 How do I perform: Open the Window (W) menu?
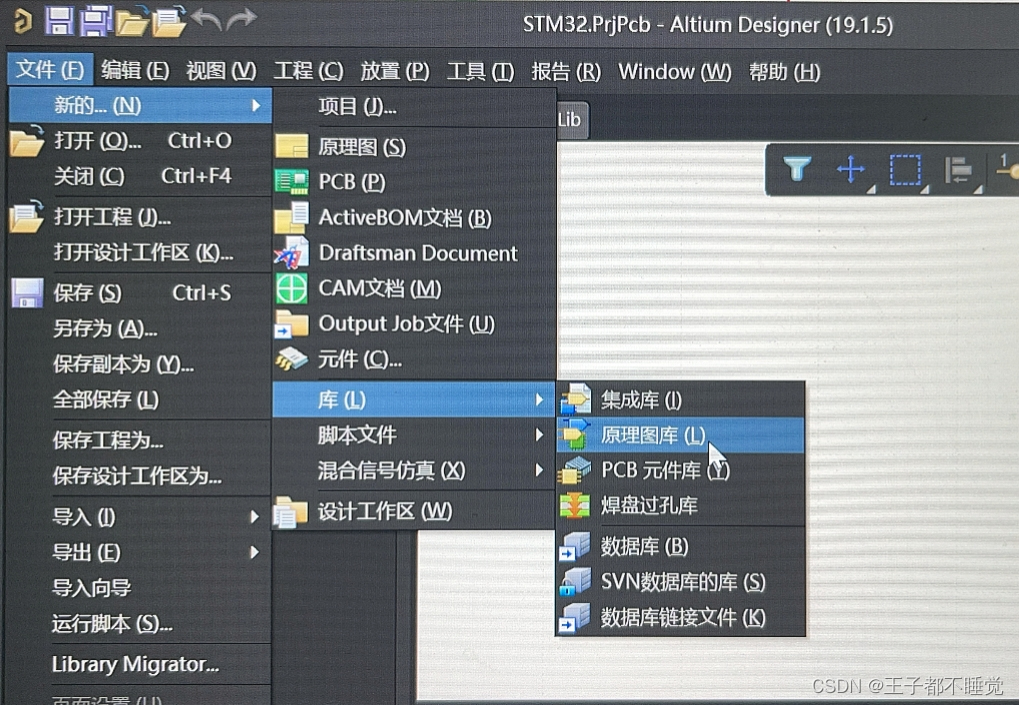[x=675, y=71]
